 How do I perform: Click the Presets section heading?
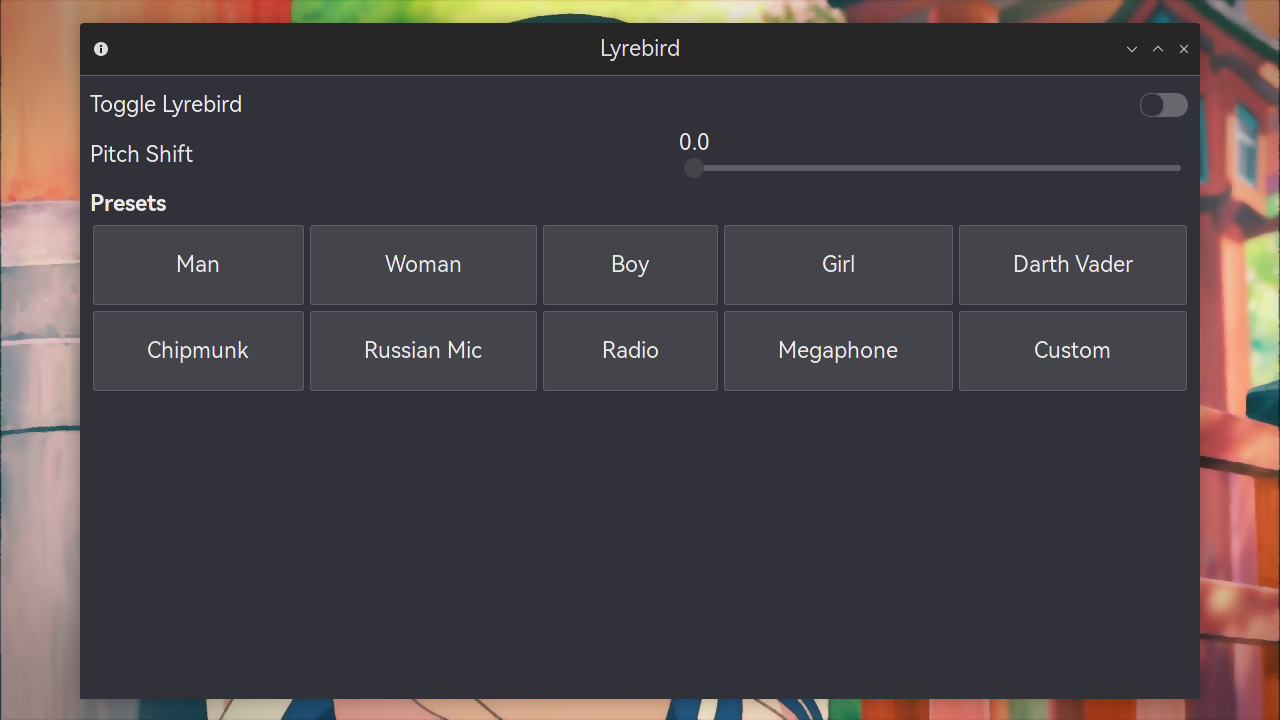pos(128,203)
